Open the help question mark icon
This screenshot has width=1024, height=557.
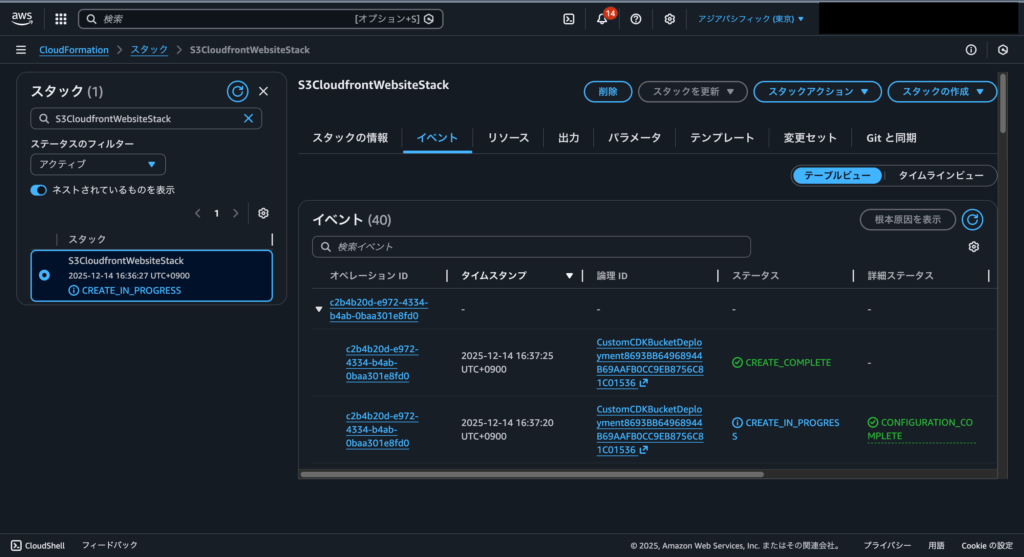[x=636, y=18]
